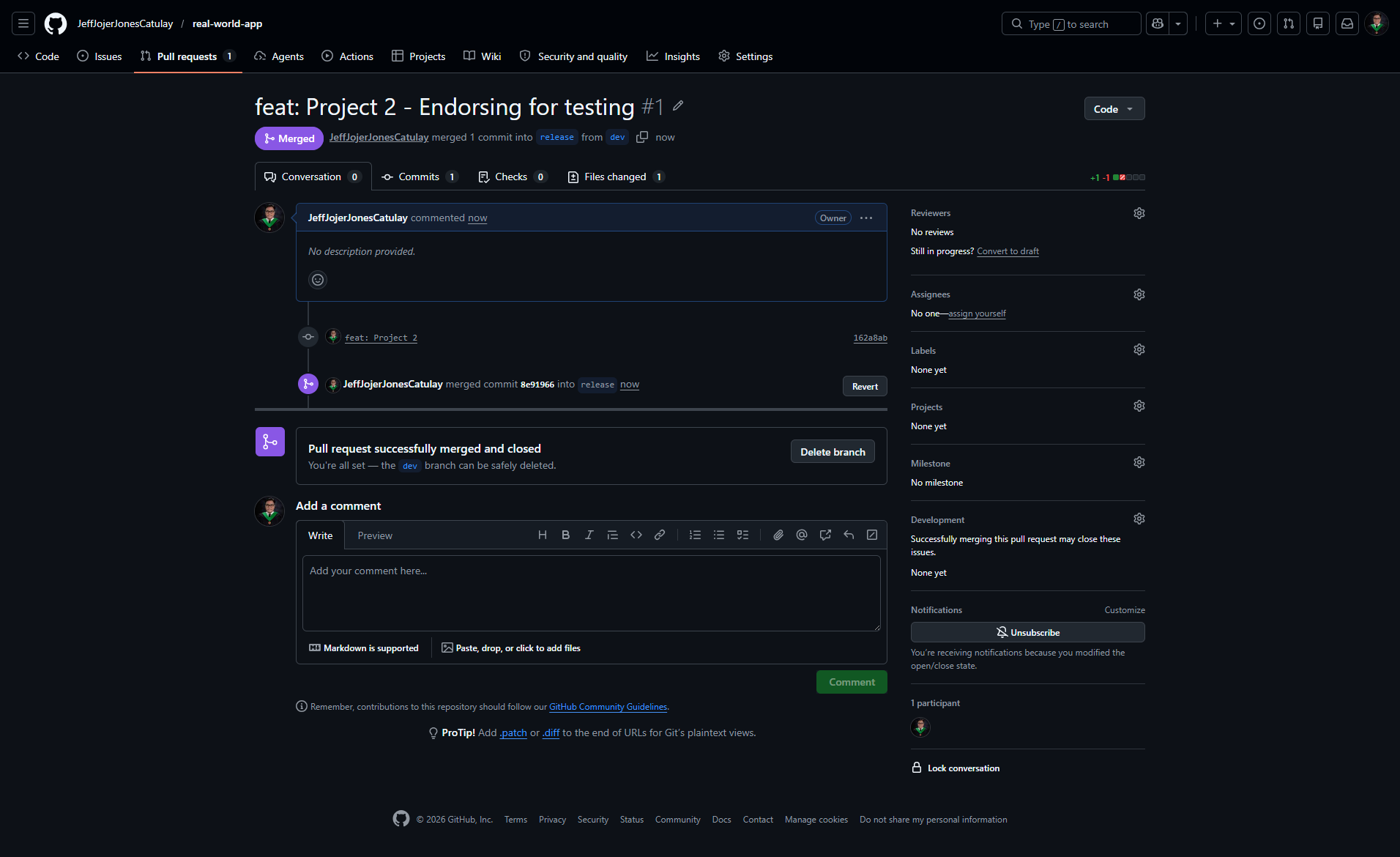The image size is (1400, 857).
Task: Toggle Unsubscribe from notifications
Action: tap(1027, 632)
